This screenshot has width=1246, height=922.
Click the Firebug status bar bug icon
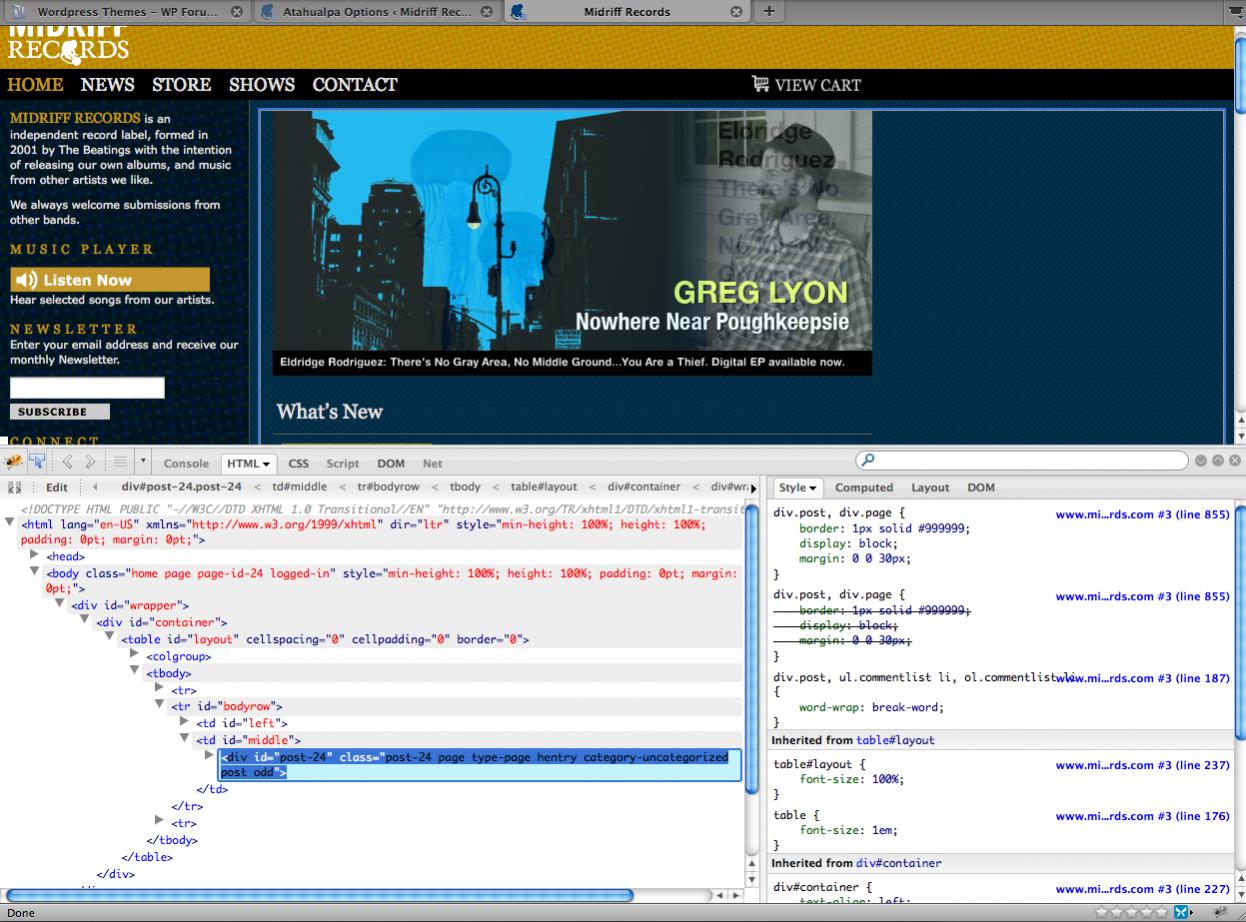point(1222,912)
